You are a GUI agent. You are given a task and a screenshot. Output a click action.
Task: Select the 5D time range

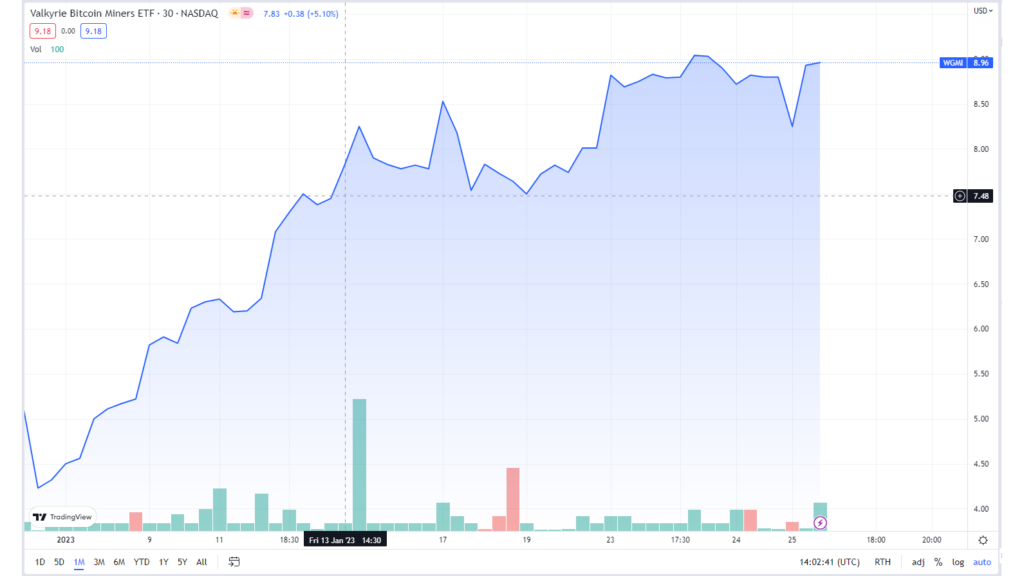coord(59,562)
